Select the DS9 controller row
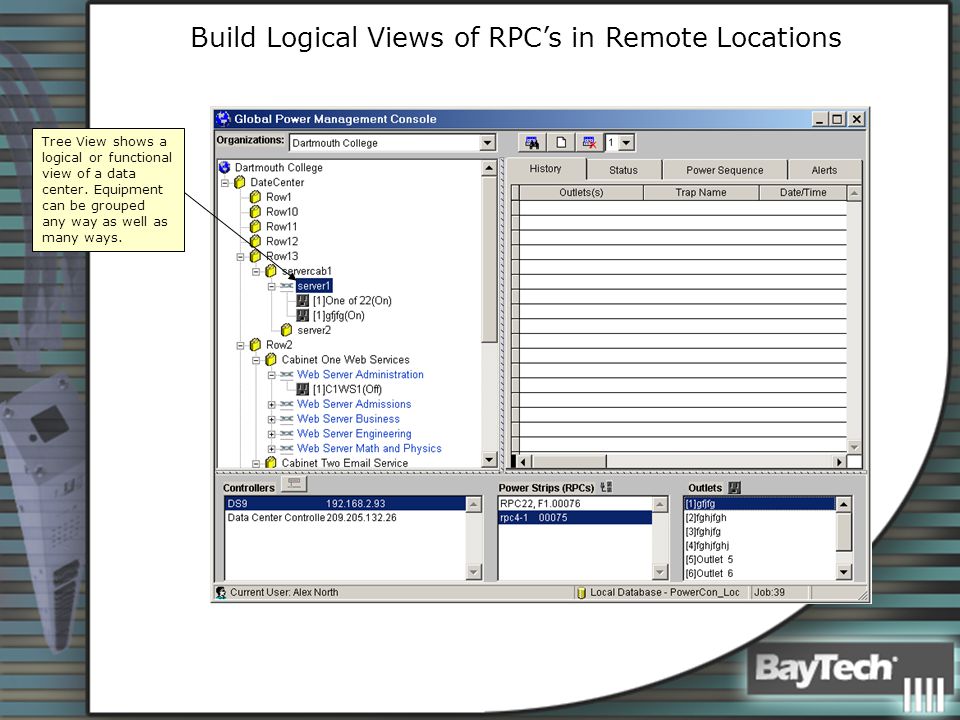The width and height of the screenshot is (960, 720). click(x=345, y=503)
